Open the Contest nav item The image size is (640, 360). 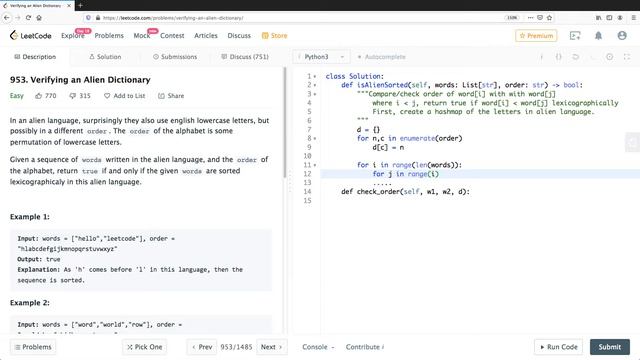[172, 36]
